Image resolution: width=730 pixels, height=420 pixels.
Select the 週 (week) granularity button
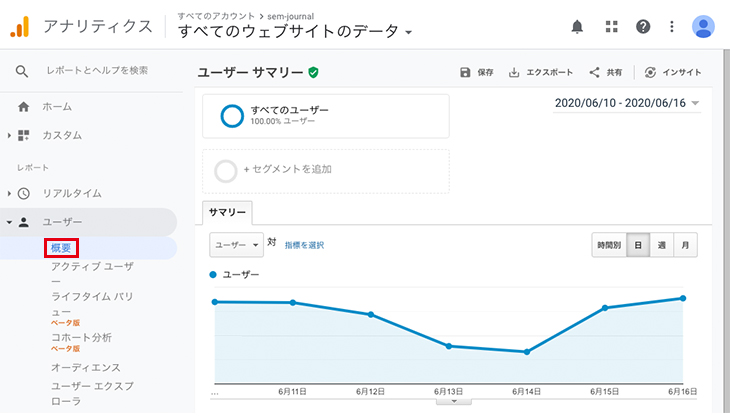pyautogui.click(x=662, y=245)
